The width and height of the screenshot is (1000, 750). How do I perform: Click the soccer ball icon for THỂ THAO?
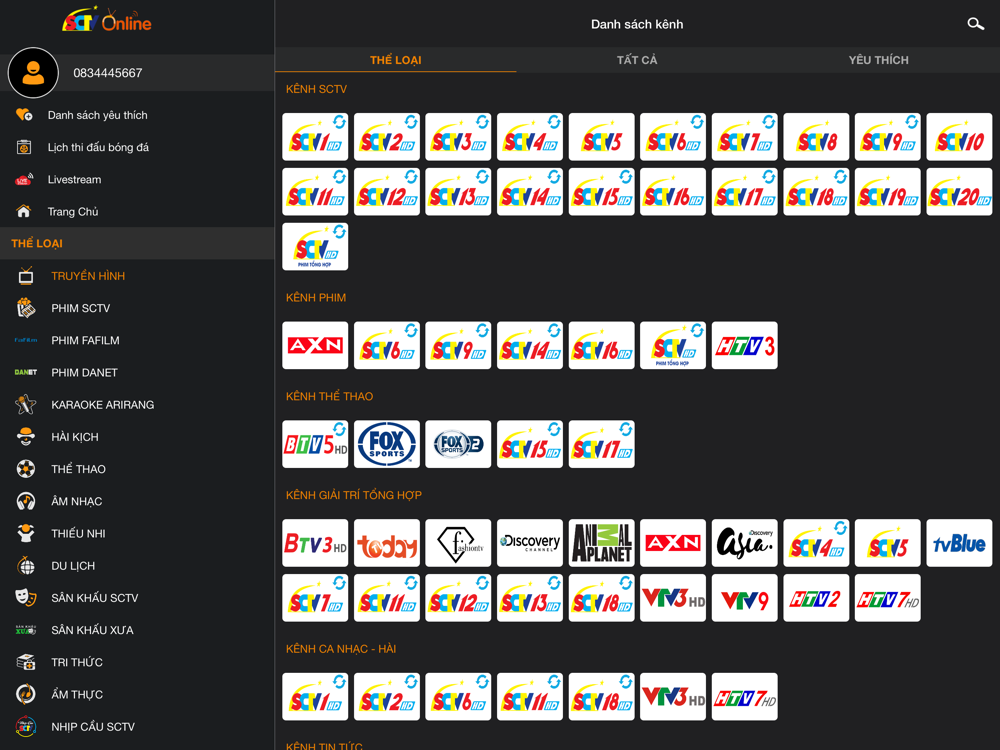point(26,469)
